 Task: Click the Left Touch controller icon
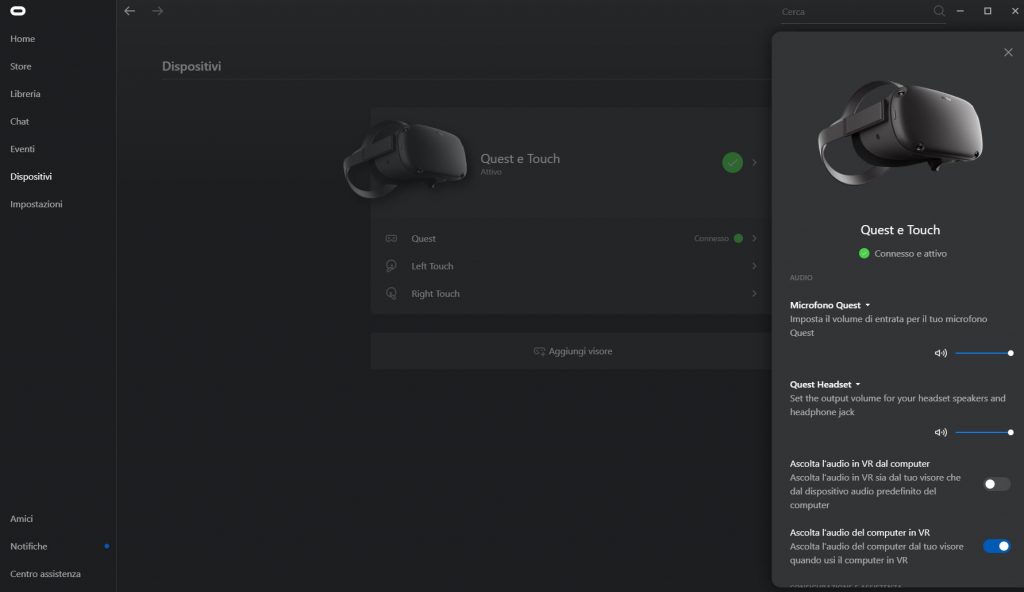394,266
